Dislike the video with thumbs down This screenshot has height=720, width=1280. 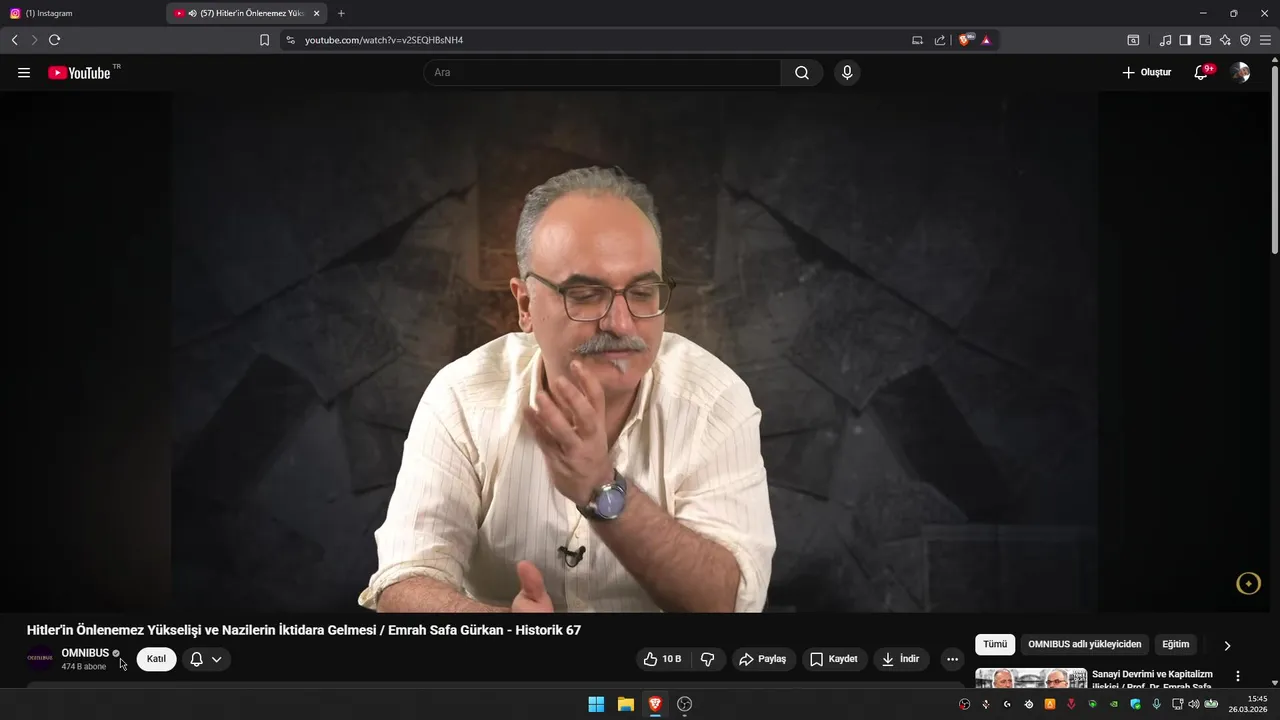pyautogui.click(x=708, y=659)
